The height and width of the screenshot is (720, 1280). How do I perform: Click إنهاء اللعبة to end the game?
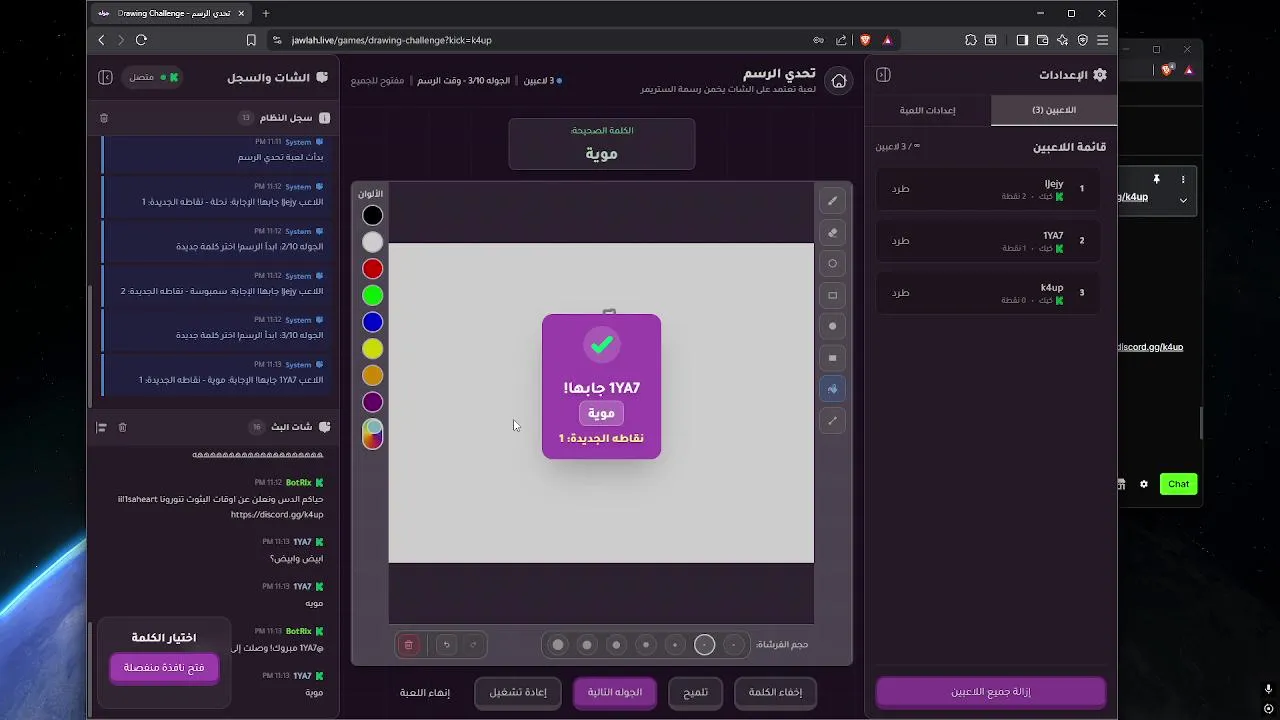tap(425, 692)
